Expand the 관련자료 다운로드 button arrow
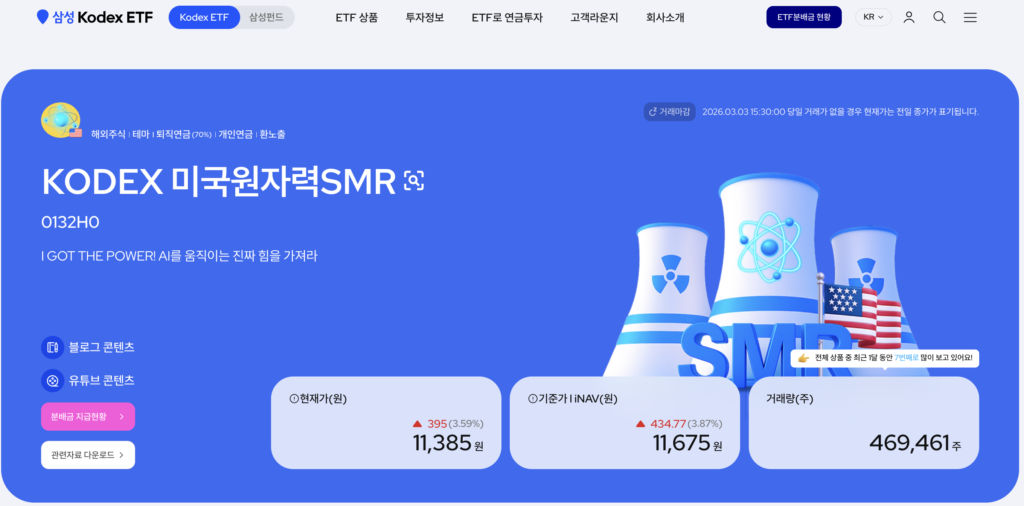The width and height of the screenshot is (1024, 506). tap(121, 454)
